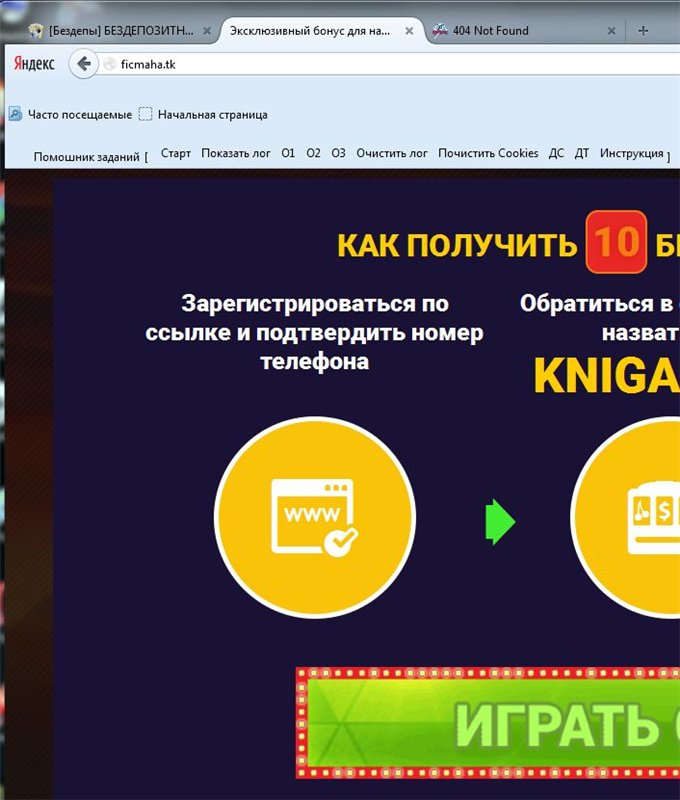Open the Начальная страница bookmark
This screenshot has width=680, height=800.
pos(203,115)
